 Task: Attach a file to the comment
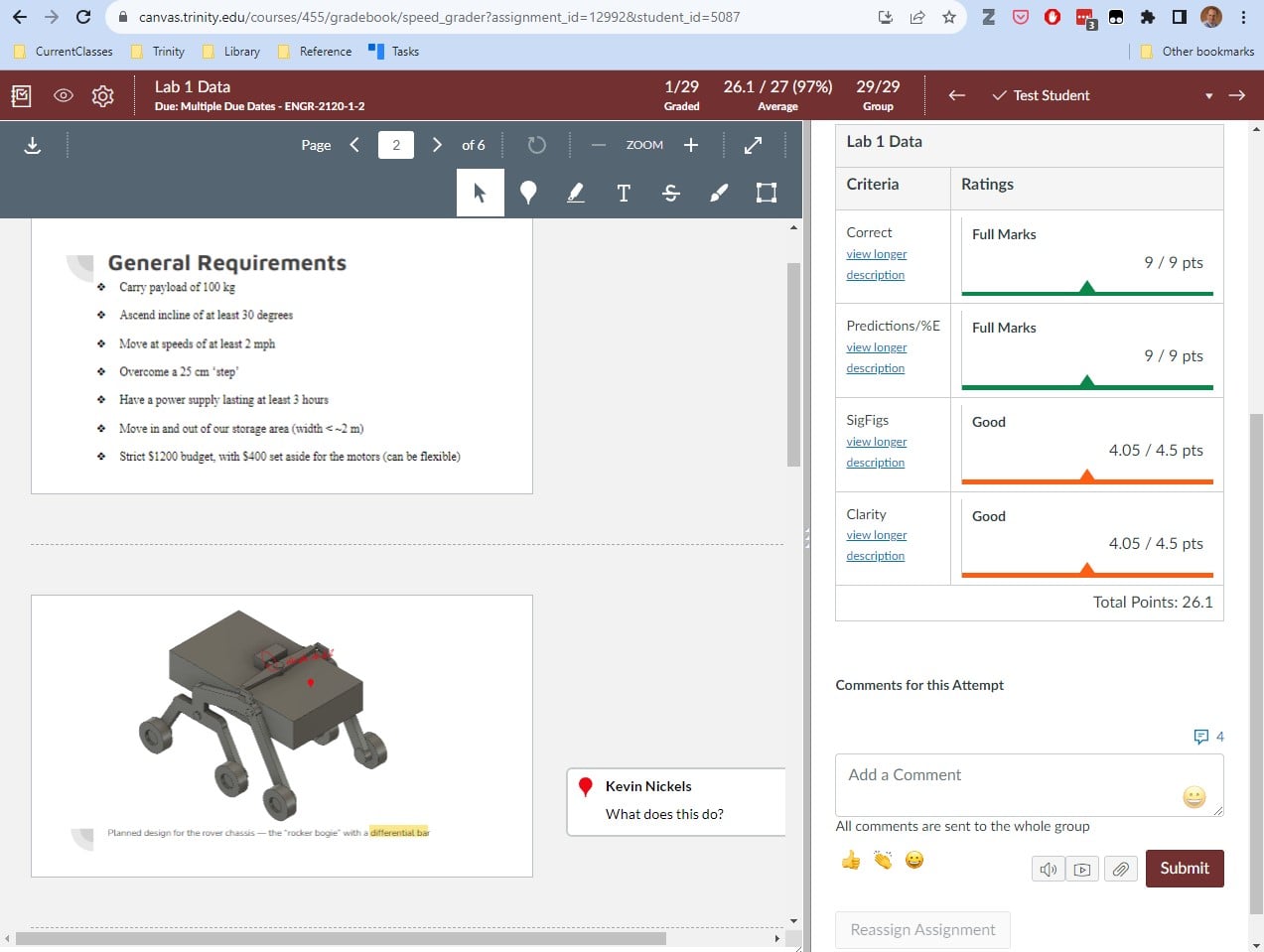coord(1120,870)
